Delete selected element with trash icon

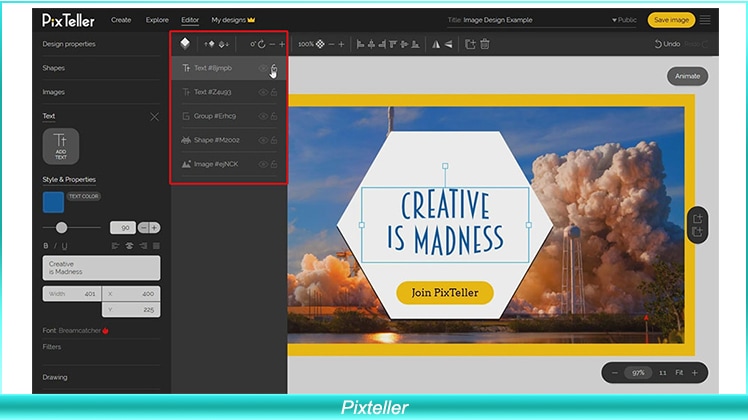point(485,44)
